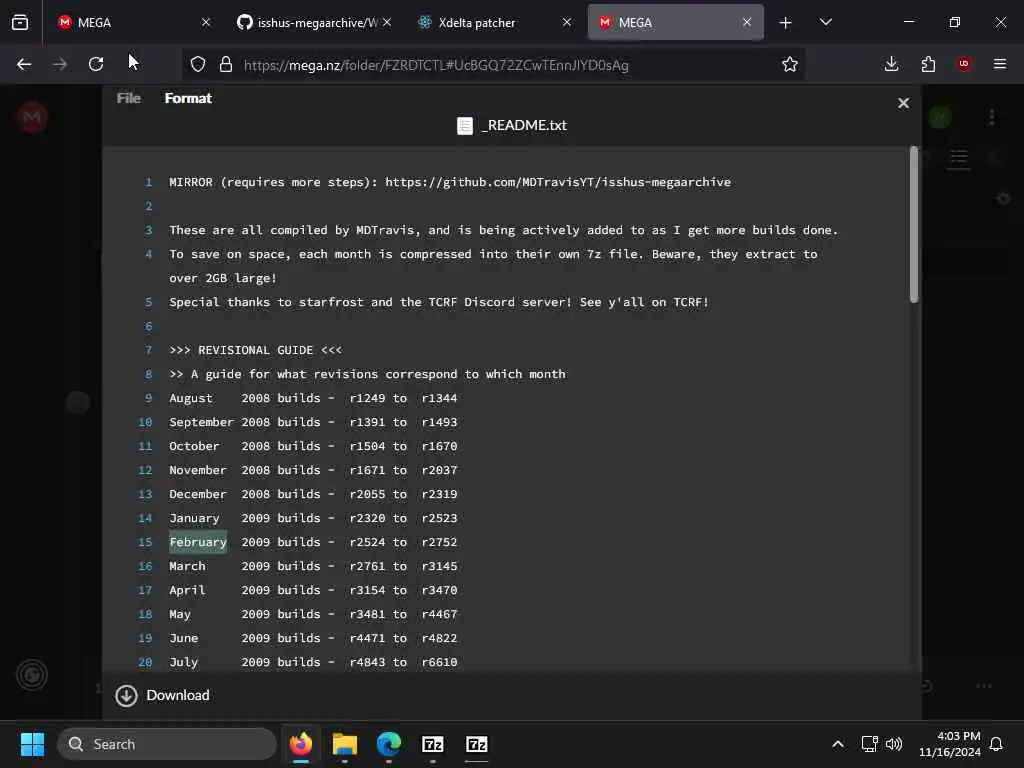Open Firefox from taskbar

tap(301, 744)
